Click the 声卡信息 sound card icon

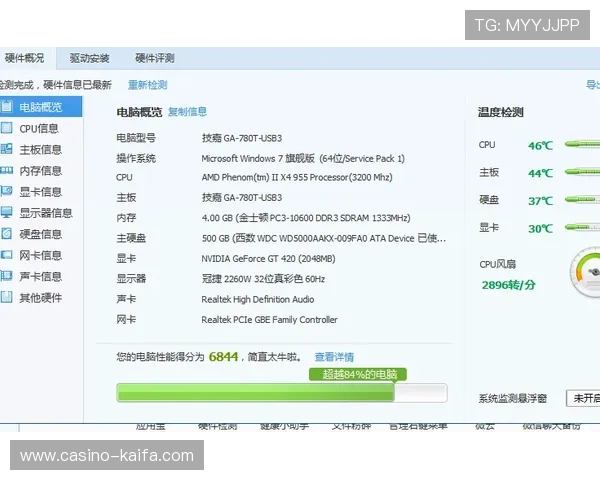tap(7, 276)
